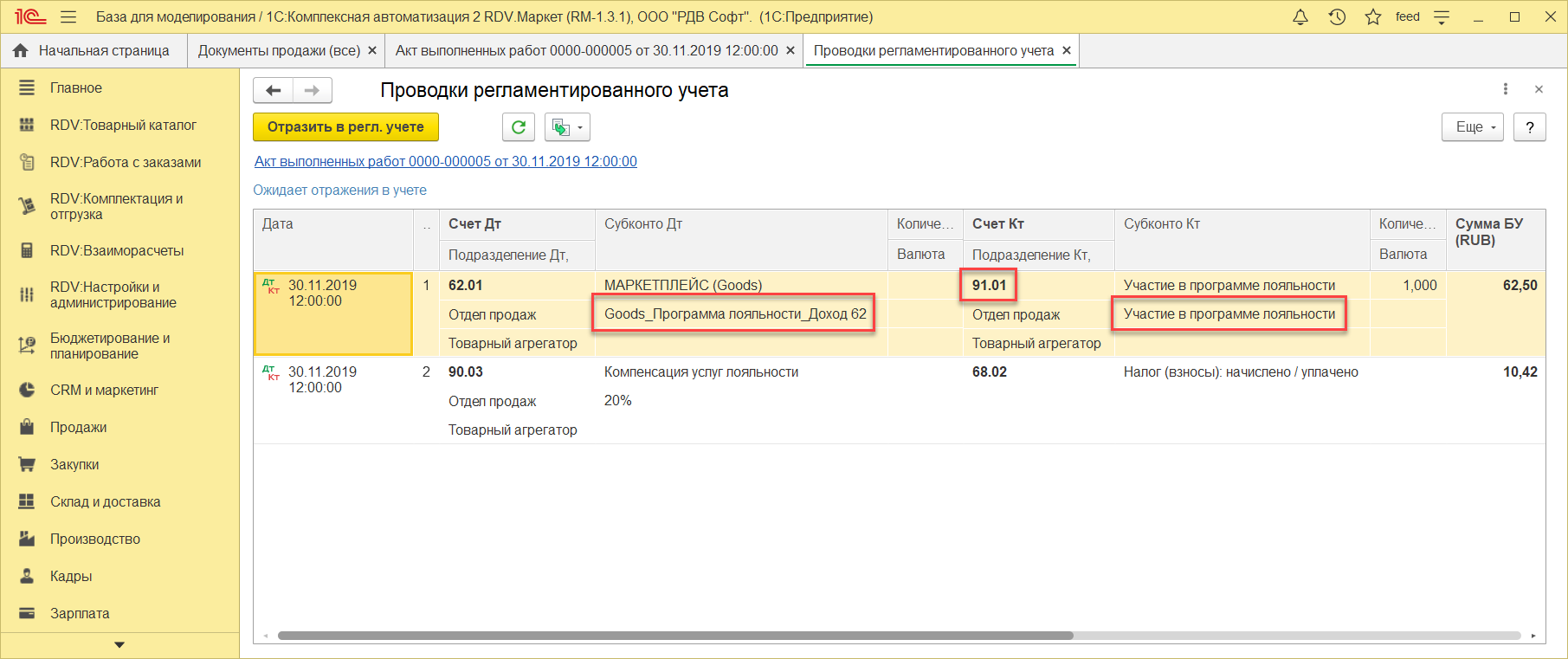Select the 90.03 debit account row
This screenshot has width=1568, height=659.
coord(466,372)
